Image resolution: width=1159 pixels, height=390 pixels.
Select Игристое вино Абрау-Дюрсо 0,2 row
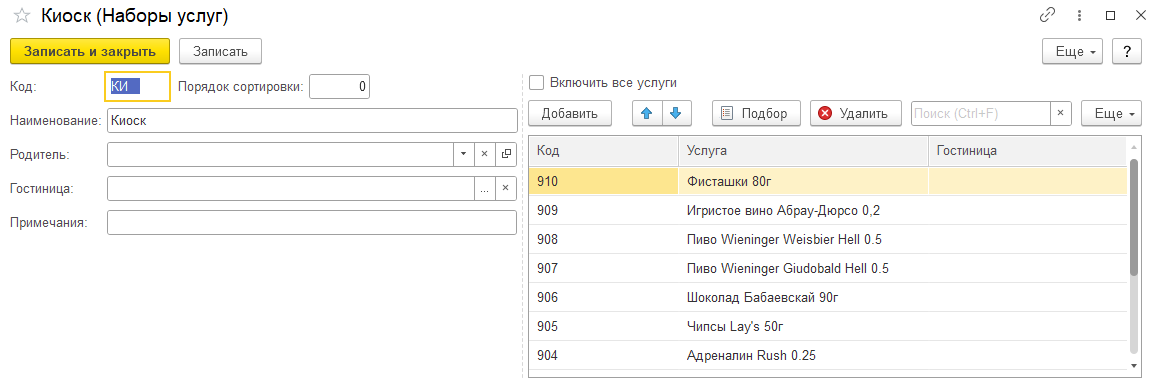829,210
